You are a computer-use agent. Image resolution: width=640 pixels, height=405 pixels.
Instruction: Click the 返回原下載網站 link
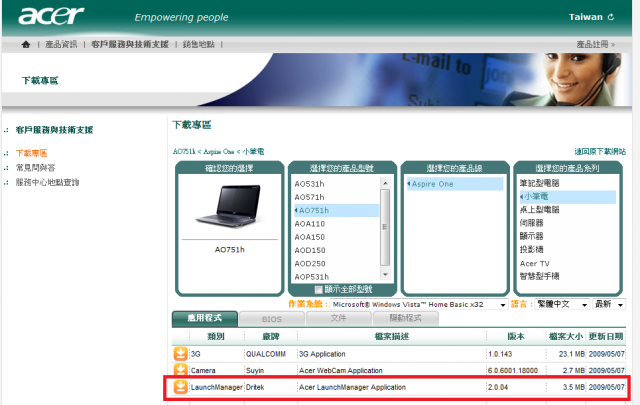click(x=600, y=152)
